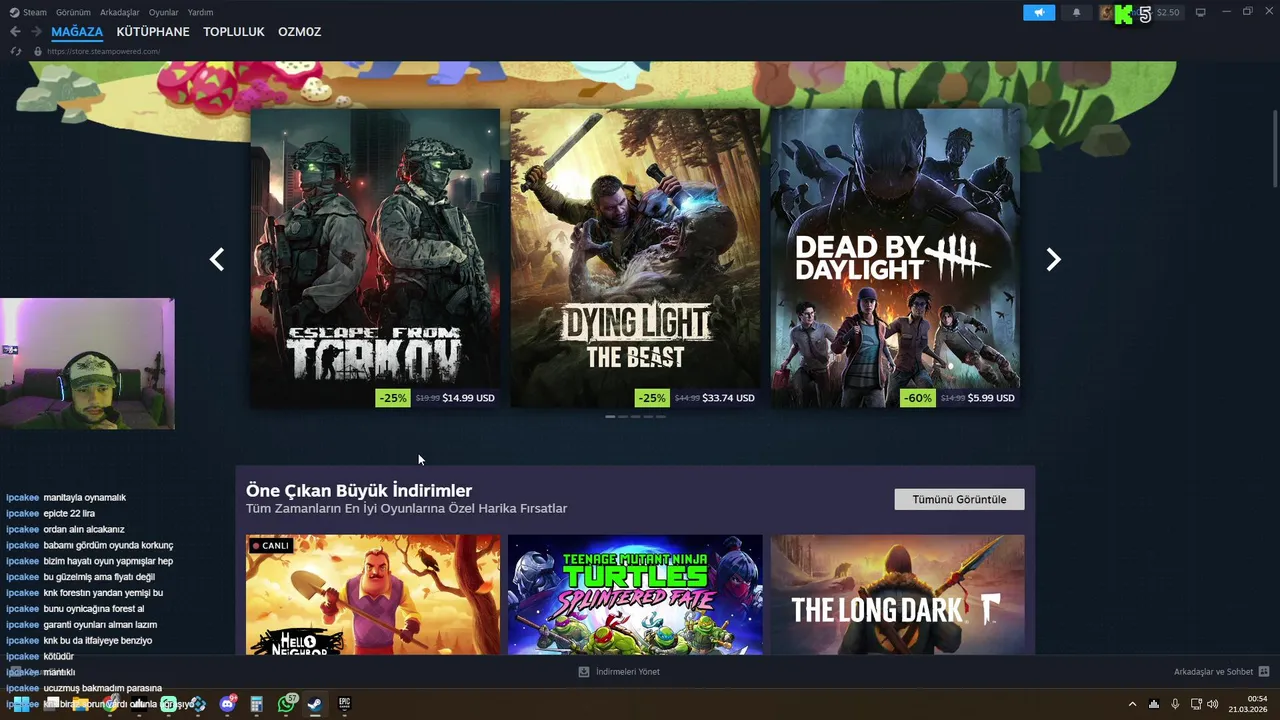Click the tray icon left of the microphone
This screenshot has height=720, width=1280.
pyautogui.click(x=1154, y=704)
